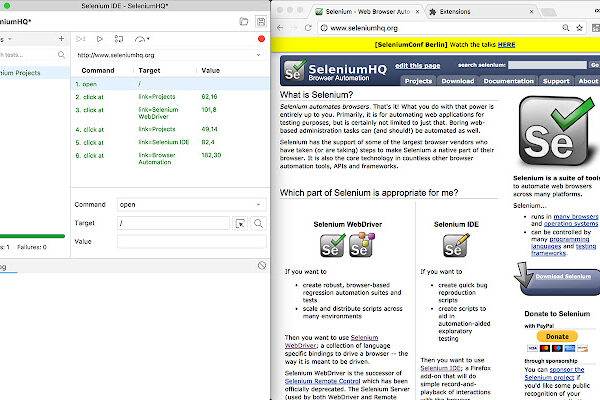Bookmark page star icon in Chrome
This screenshot has height=400, width=600.
pos(579,28)
